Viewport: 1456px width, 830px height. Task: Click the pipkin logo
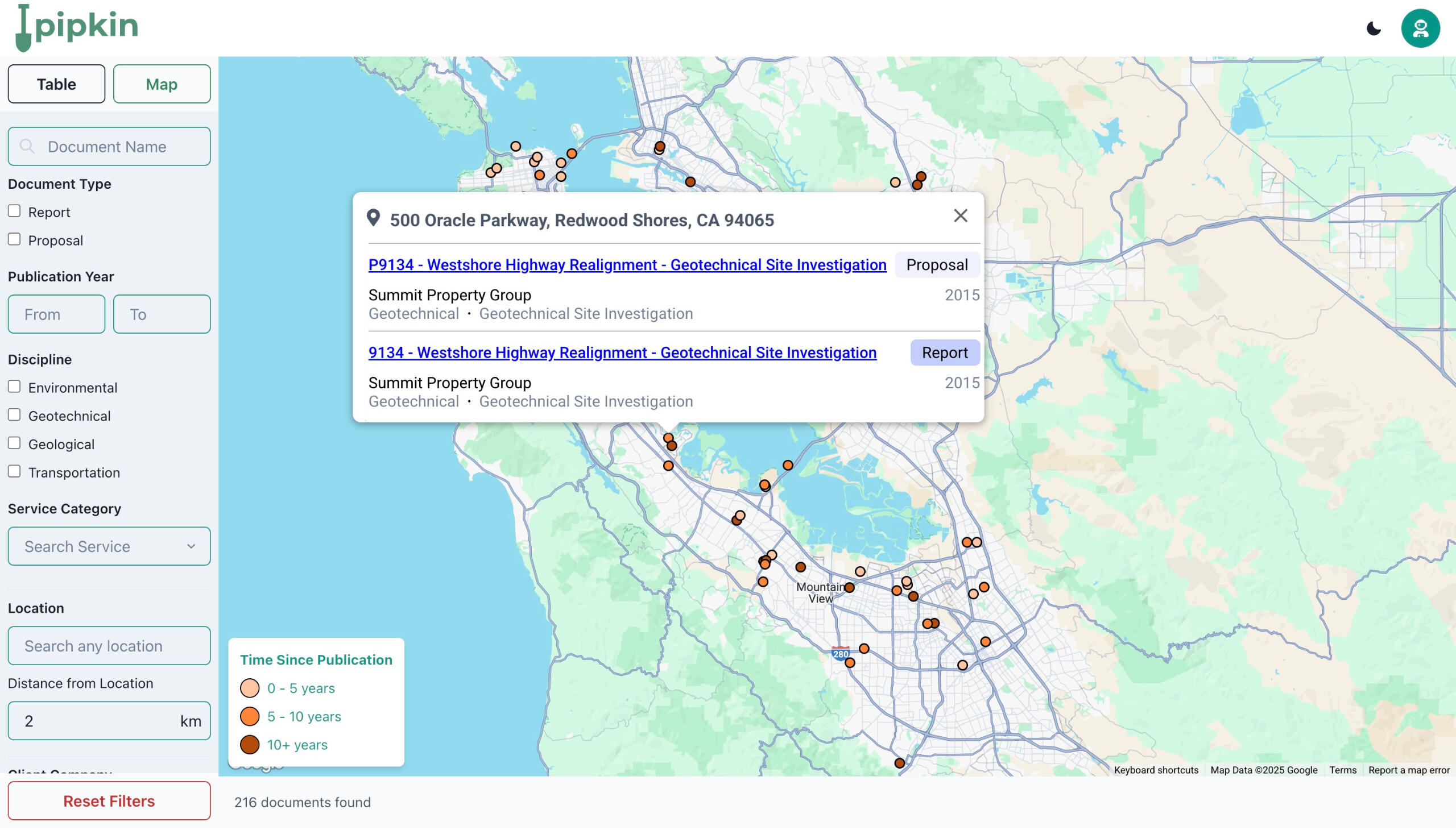pyautogui.click(x=77, y=27)
